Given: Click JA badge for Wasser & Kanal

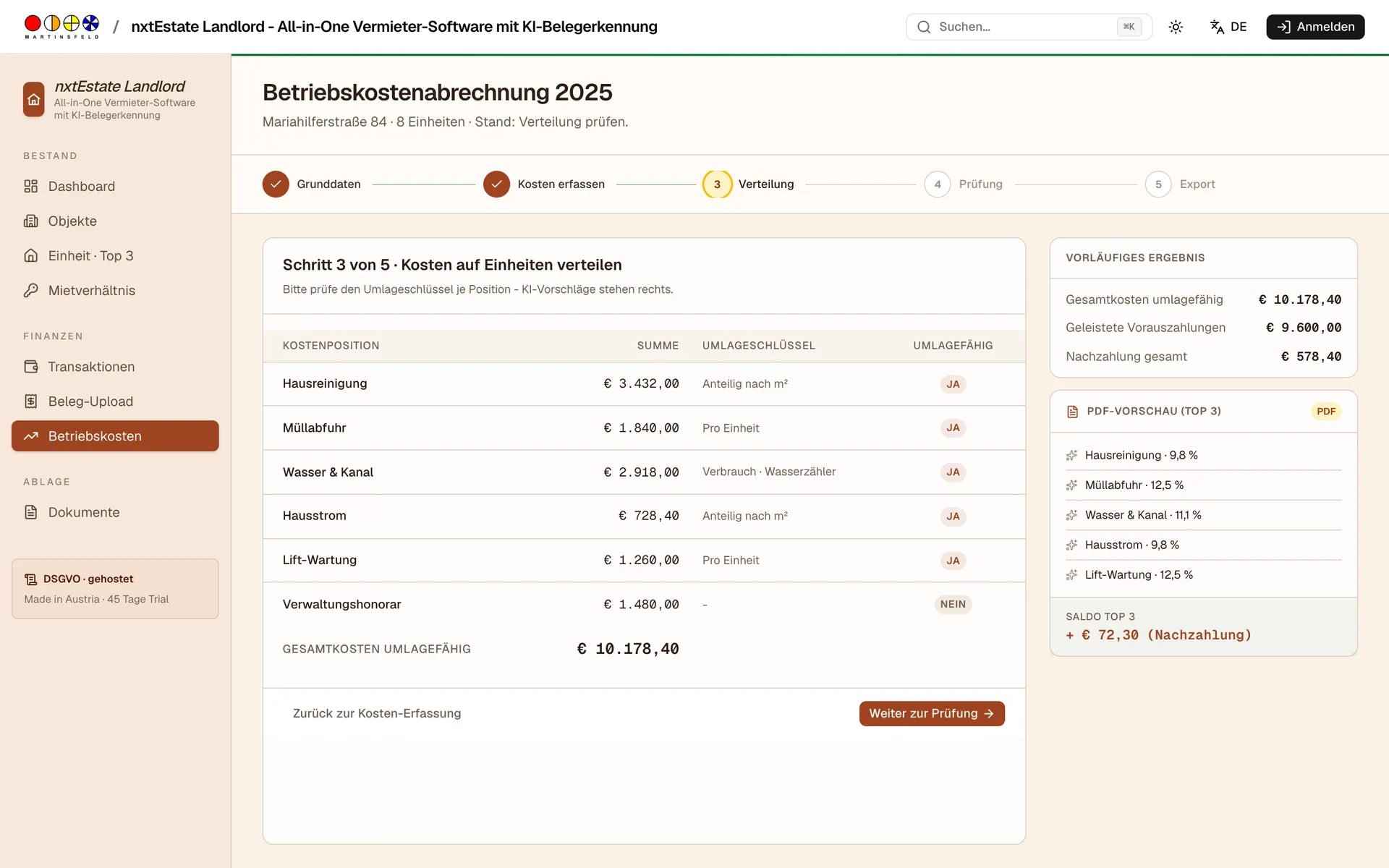Looking at the screenshot, I should pos(953,472).
